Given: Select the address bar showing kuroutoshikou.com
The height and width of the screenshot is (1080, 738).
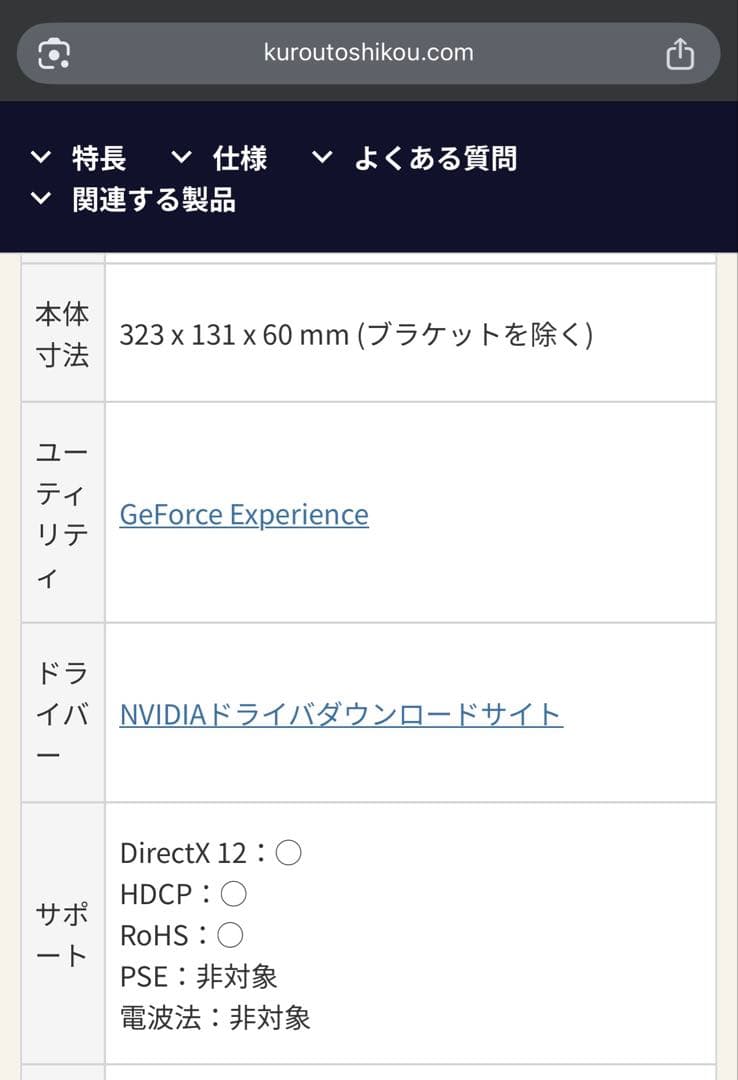Looking at the screenshot, I should point(368,52).
